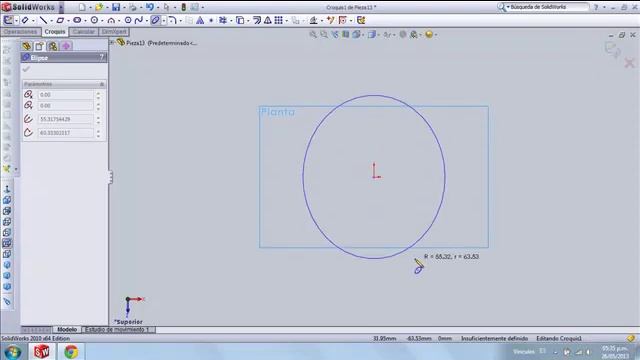The width and height of the screenshot is (640, 360).
Task: Select the Polygon sketch tool
Action: point(128,20)
